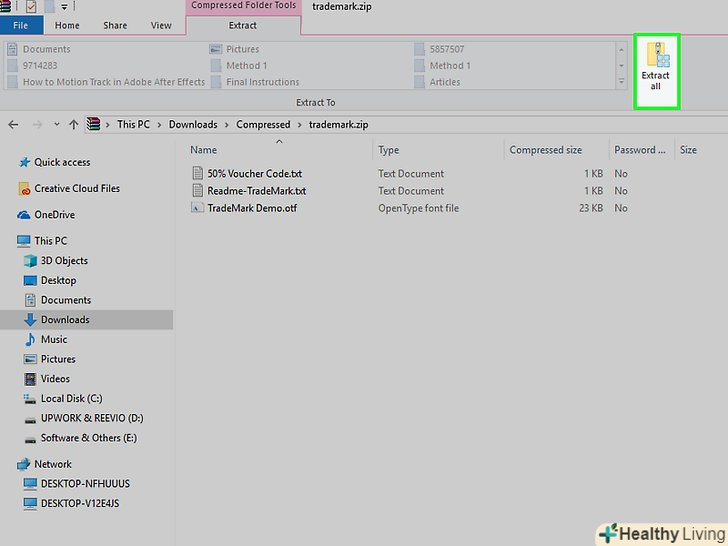Sort by the Name column header
Viewport: 728px width, 546px height.
(x=203, y=150)
